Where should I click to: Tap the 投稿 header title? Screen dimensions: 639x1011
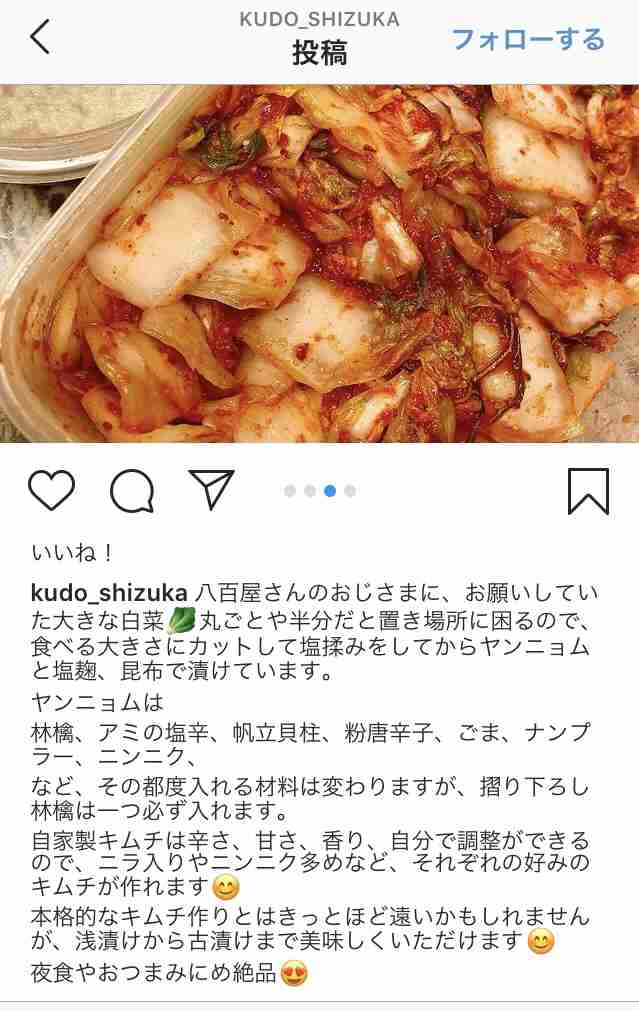320,53
